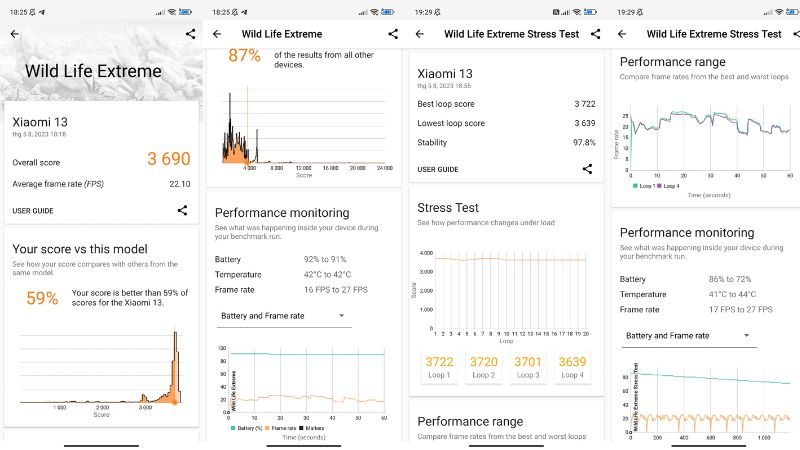Tap the Frame rate value 17 FPS to 27 FPS

tap(741, 309)
